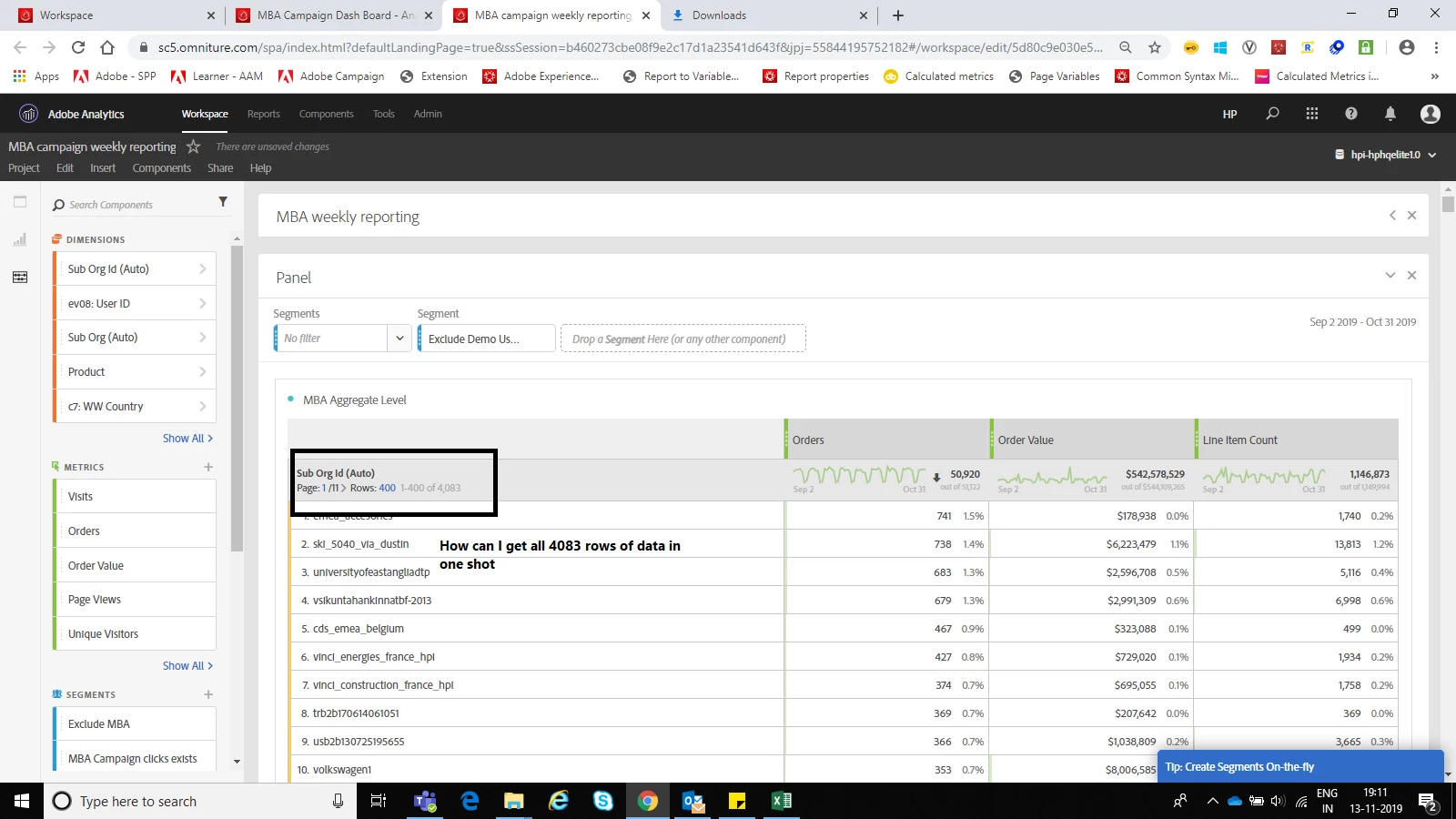This screenshot has width=1456, height=819.
Task: Open the Panels icon in left rail
Action: 20,202
